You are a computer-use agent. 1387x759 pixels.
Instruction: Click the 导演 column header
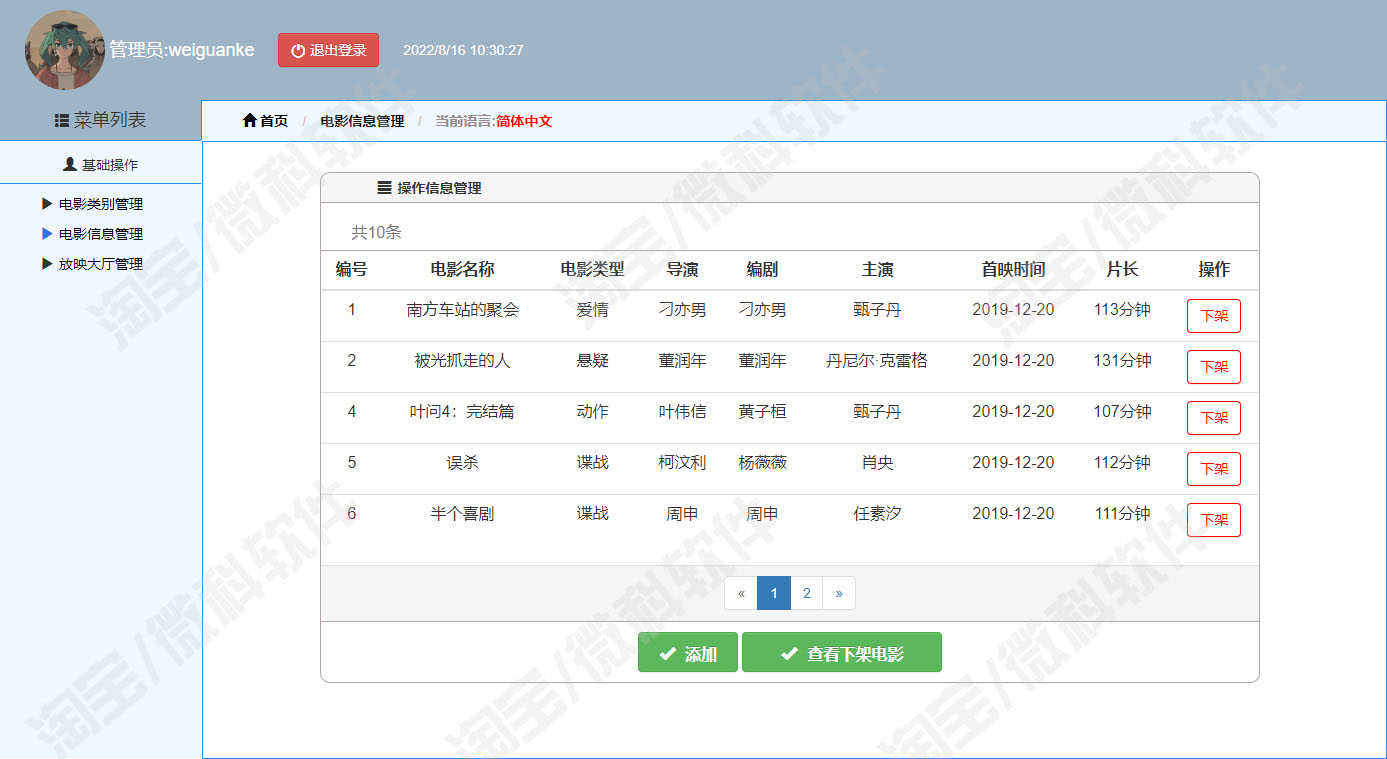(682, 269)
